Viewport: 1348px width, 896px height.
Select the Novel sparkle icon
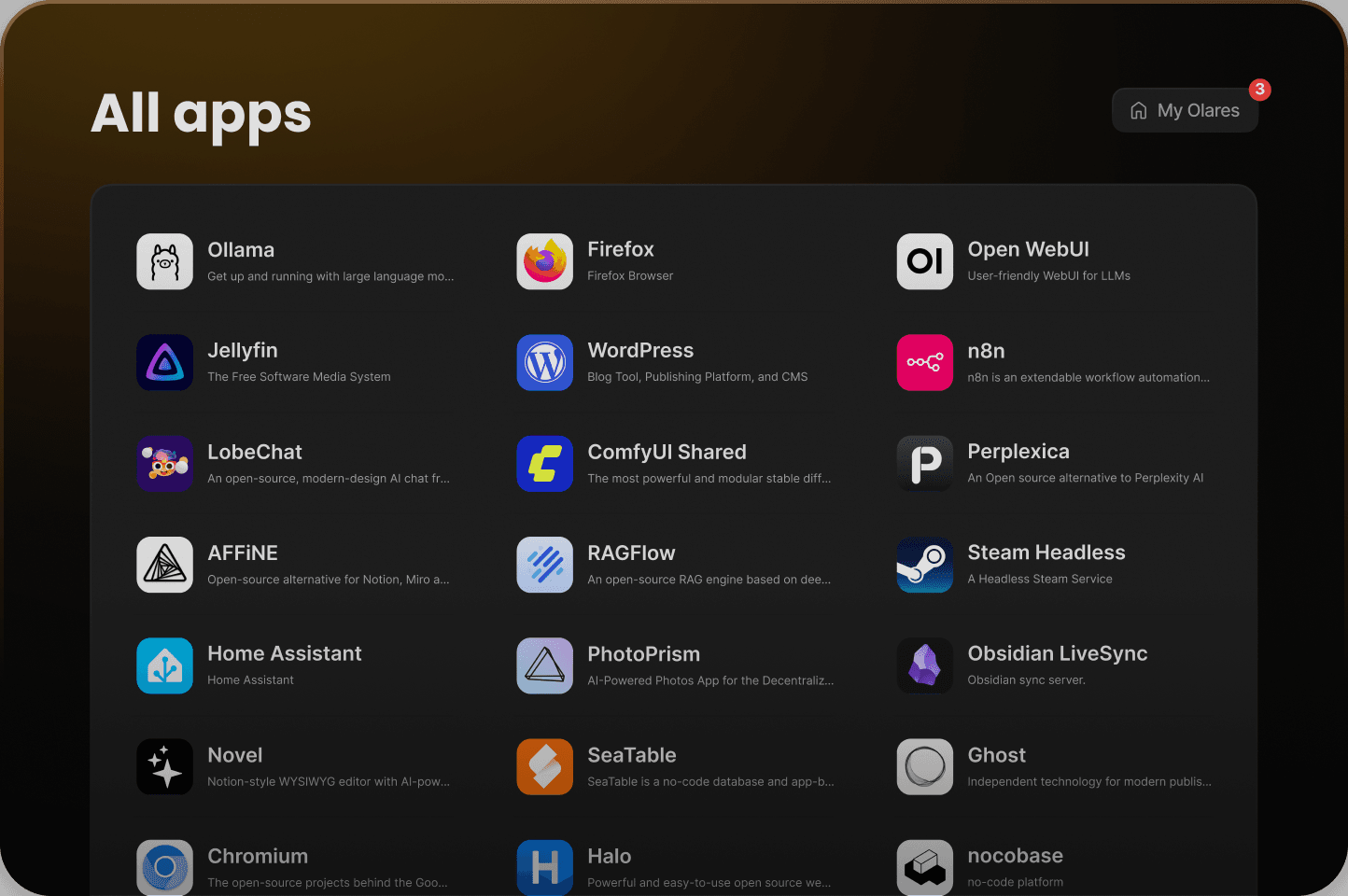click(x=164, y=767)
